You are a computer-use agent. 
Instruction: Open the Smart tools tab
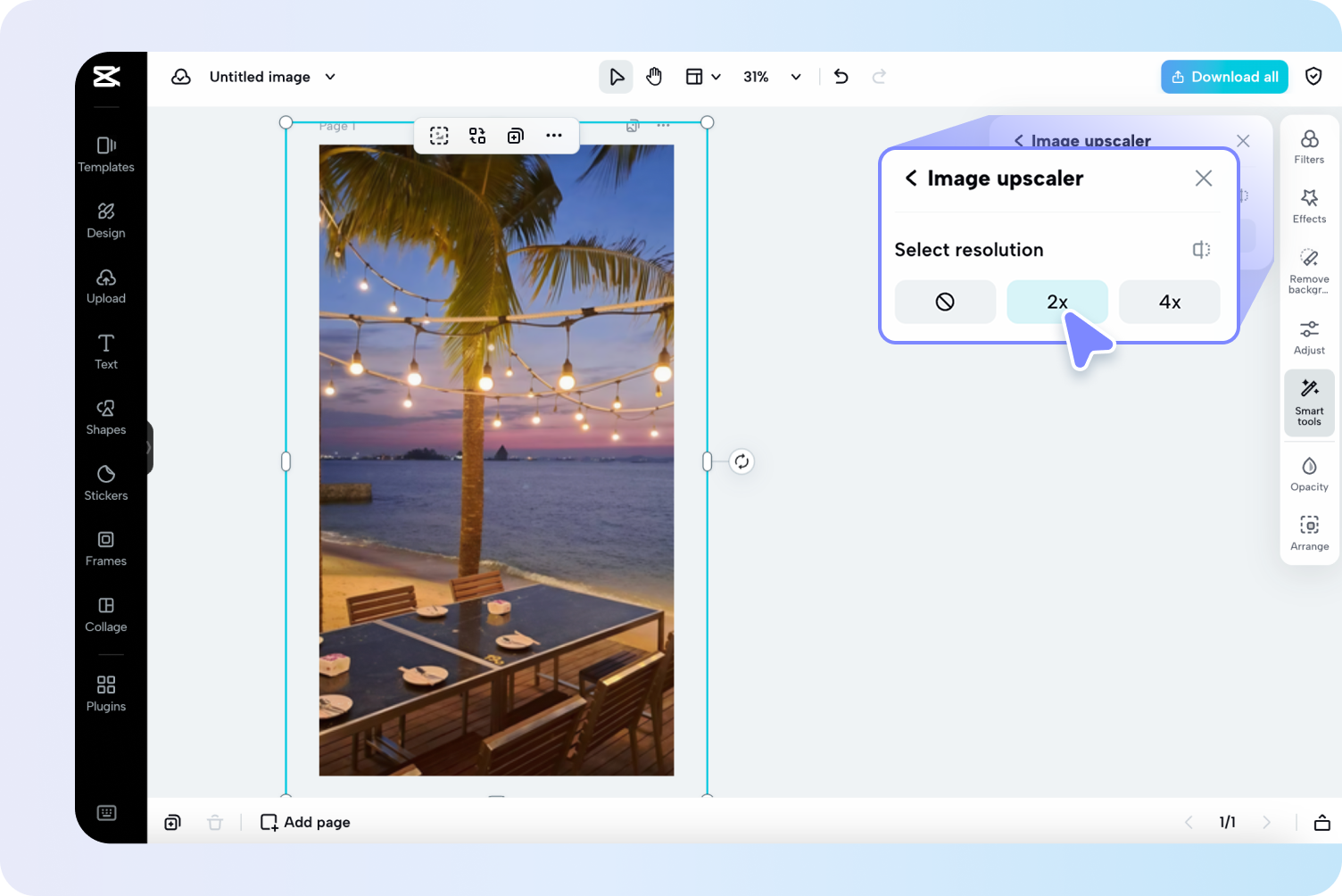pyautogui.click(x=1309, y=403)
